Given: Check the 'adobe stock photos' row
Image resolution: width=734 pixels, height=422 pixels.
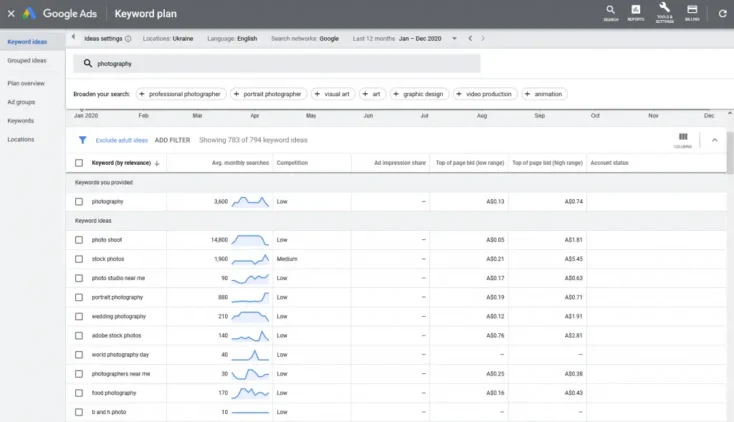Looking at the screenshot, I should (79, 336).
